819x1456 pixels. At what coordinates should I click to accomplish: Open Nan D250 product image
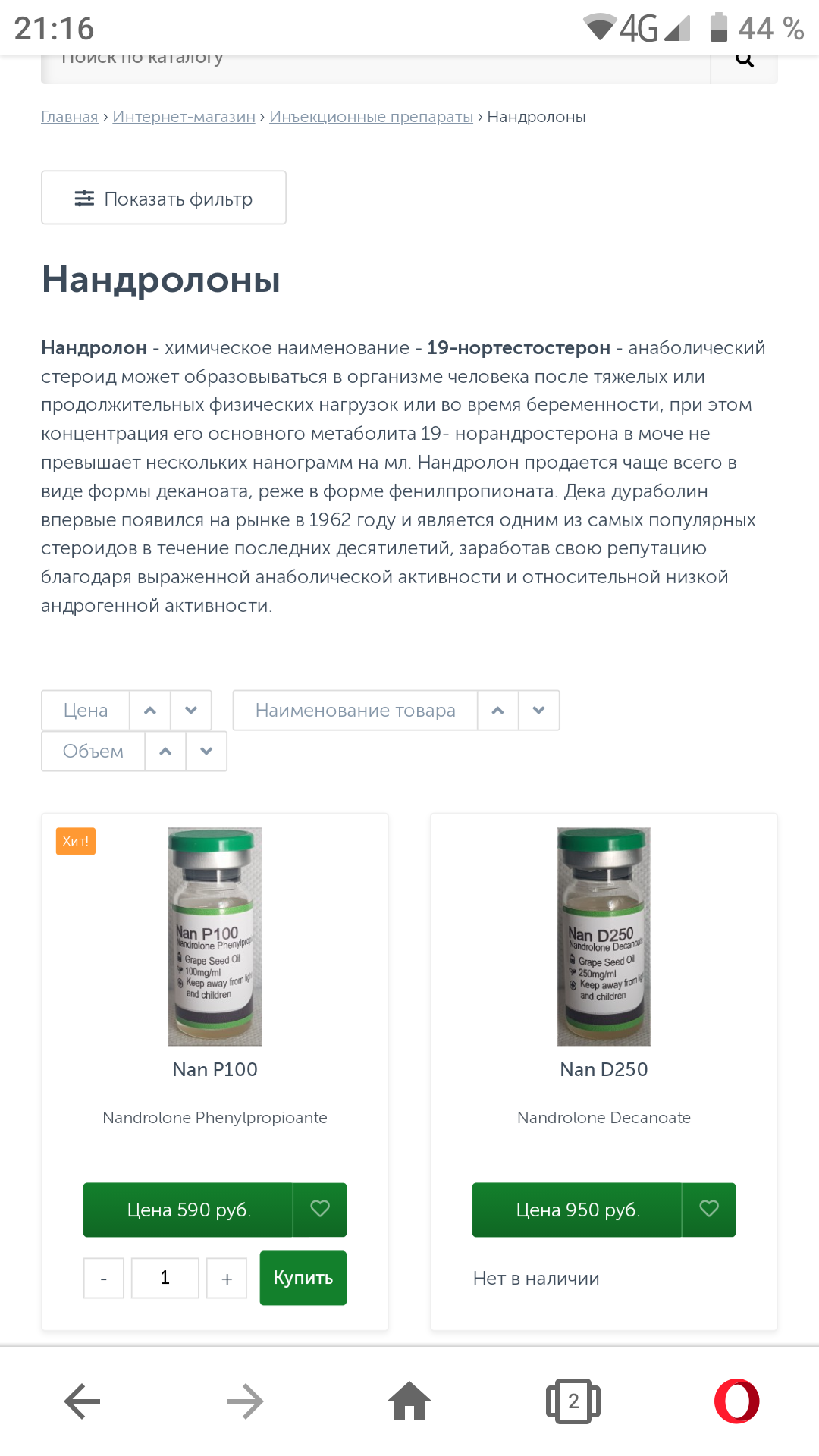point(604,937)
